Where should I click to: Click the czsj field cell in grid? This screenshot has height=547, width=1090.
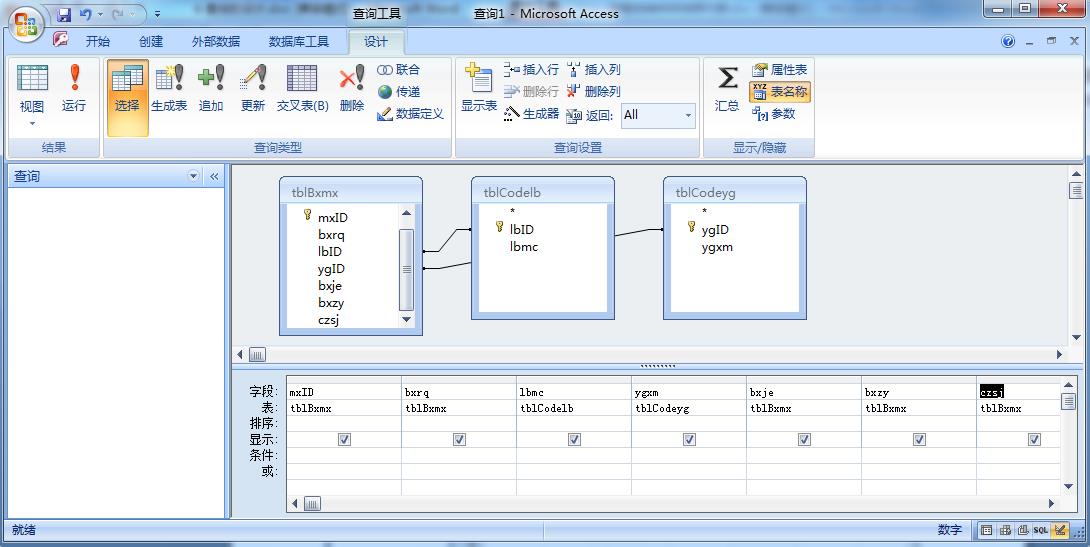tap(1019, 392)
